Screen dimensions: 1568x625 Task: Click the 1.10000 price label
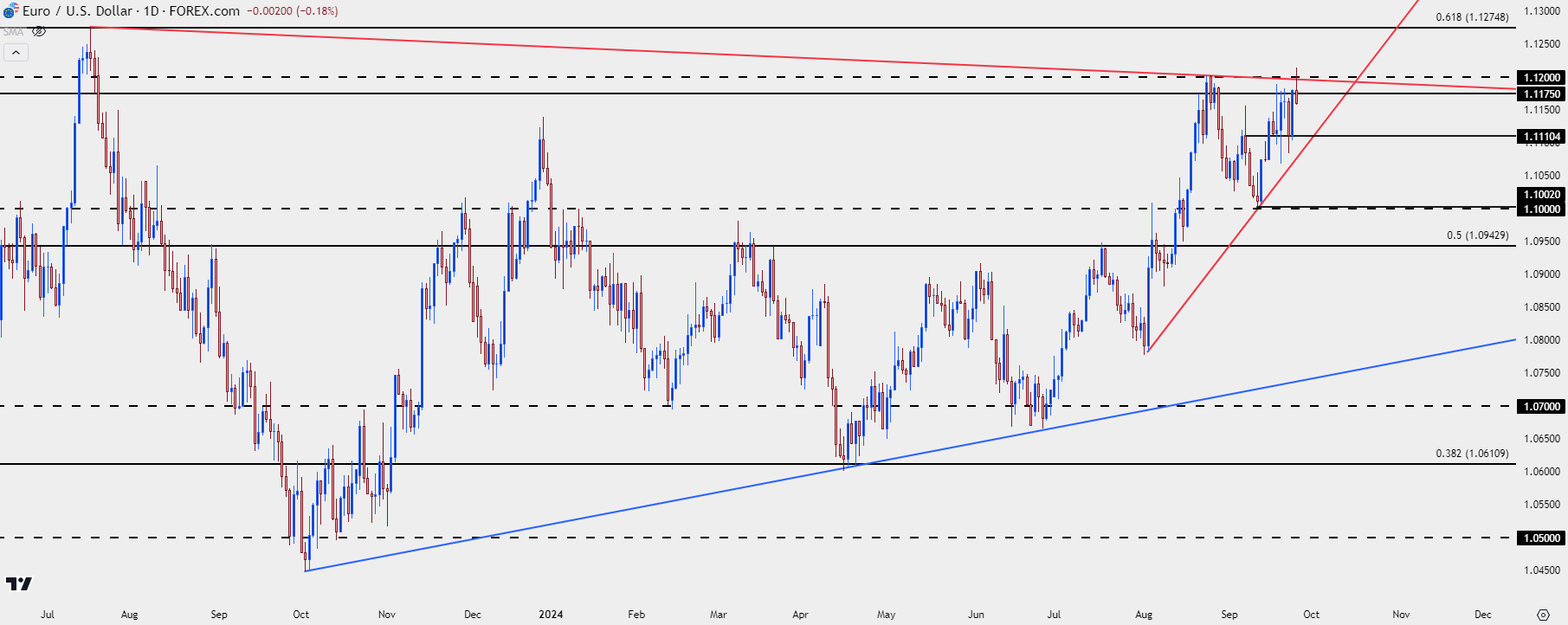coord(1542,209)
